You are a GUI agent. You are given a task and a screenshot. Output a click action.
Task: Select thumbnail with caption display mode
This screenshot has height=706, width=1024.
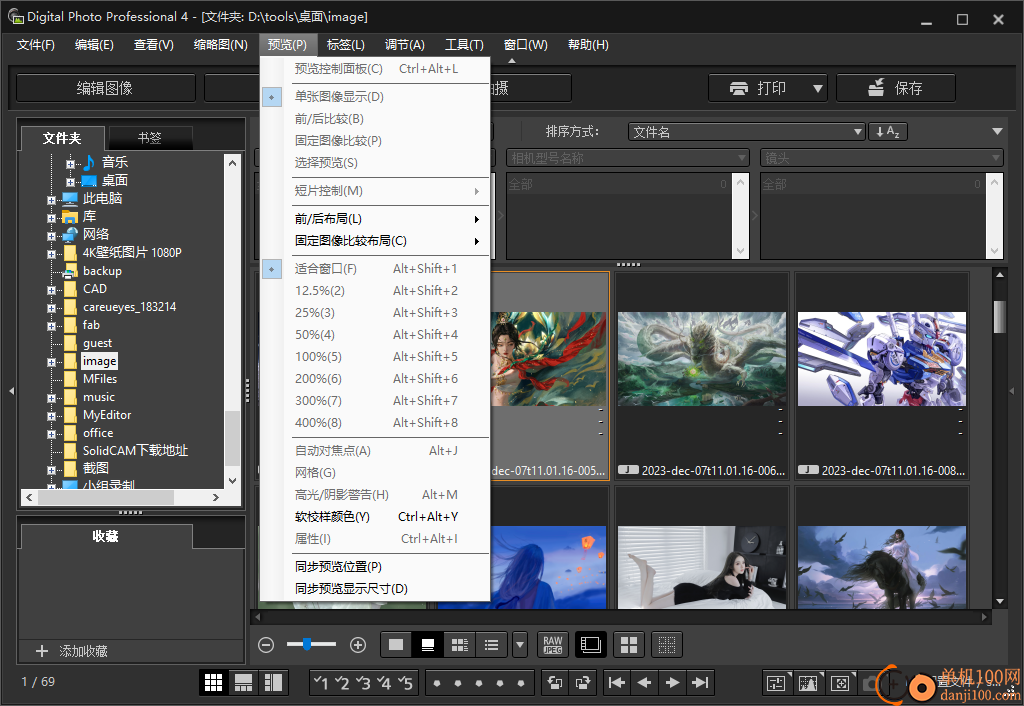(428, 645)
